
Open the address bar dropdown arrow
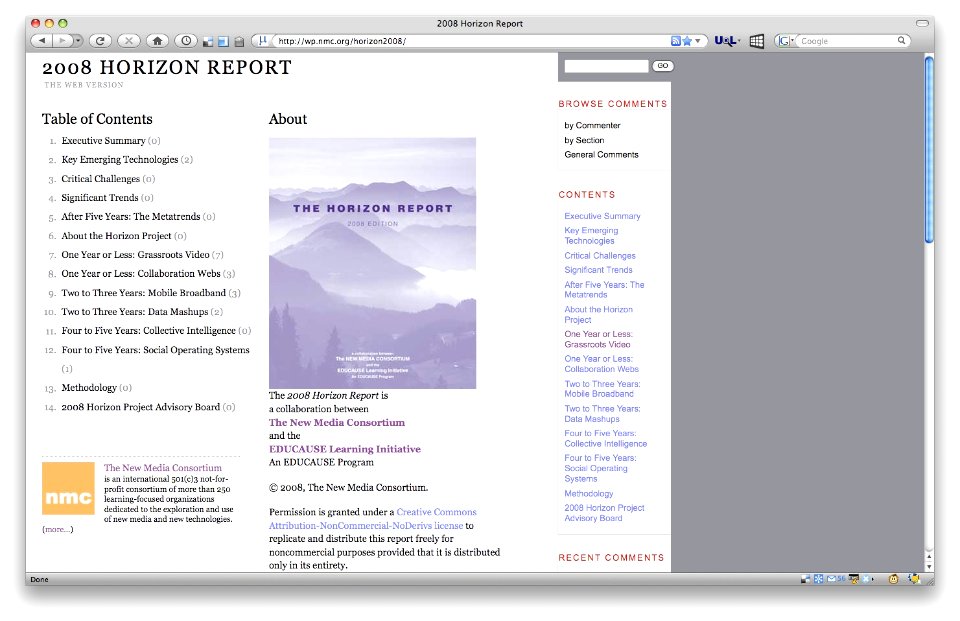(x=697, y=41)
